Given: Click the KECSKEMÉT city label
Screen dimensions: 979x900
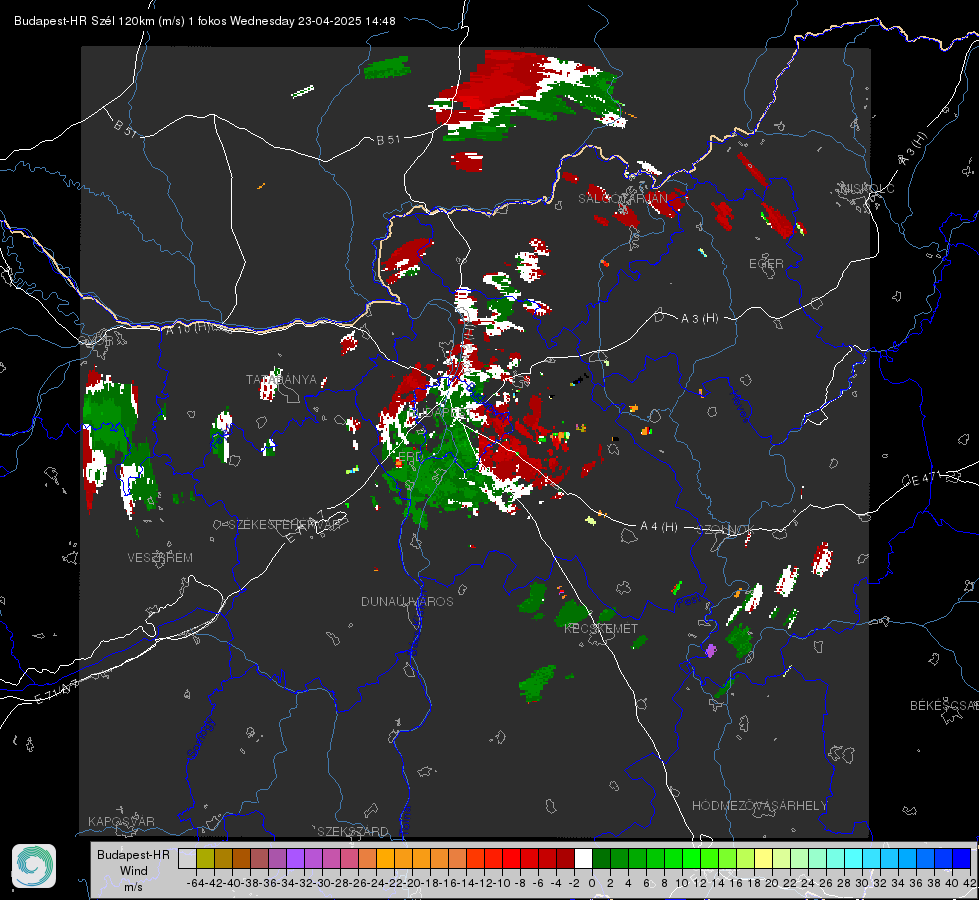Looking at the screenshot, I should (601, 629).
